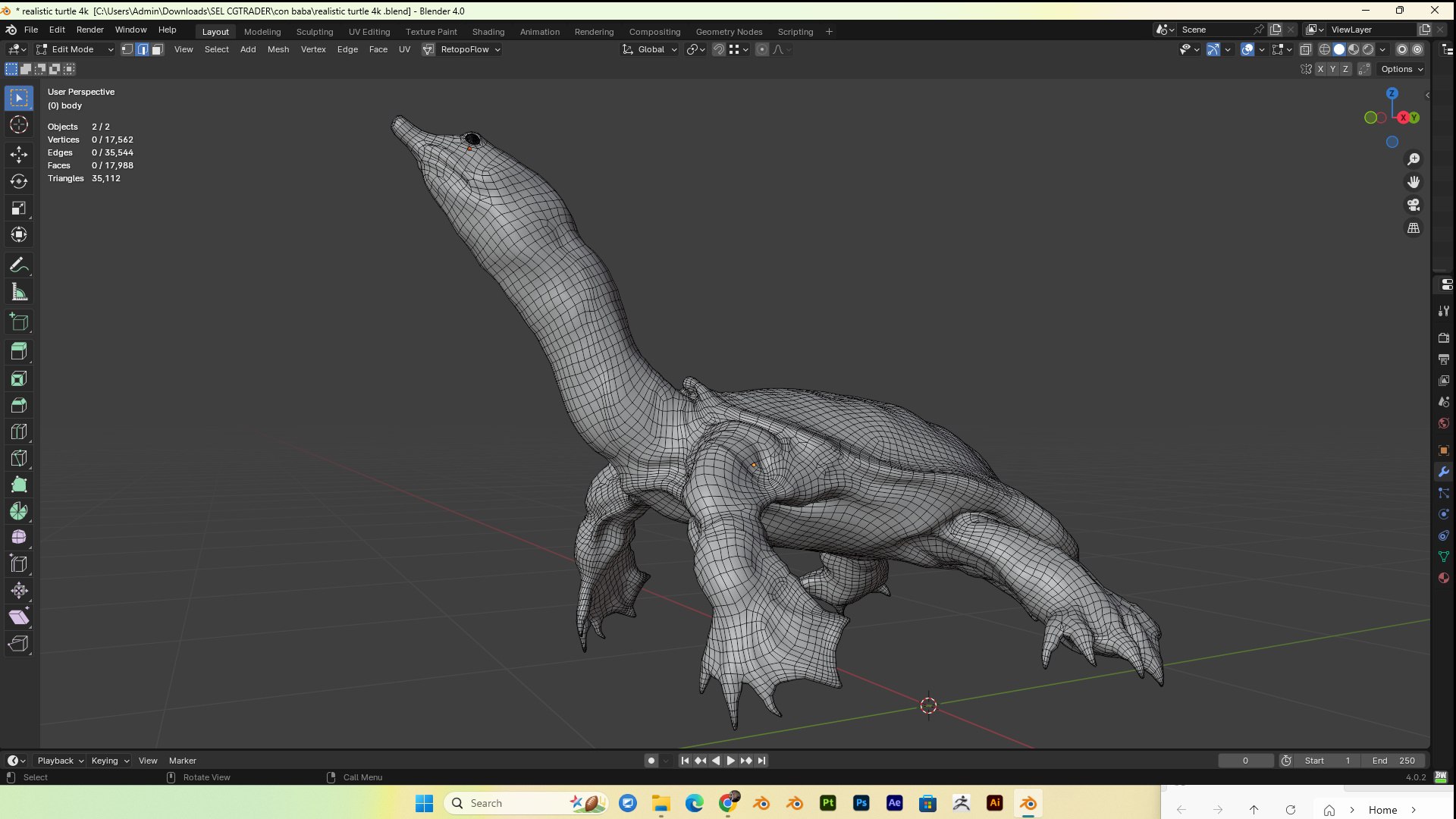Enable face select mode
This screenshot has height=819, width=1456.
pyautogui.click(x=157, y=49)
